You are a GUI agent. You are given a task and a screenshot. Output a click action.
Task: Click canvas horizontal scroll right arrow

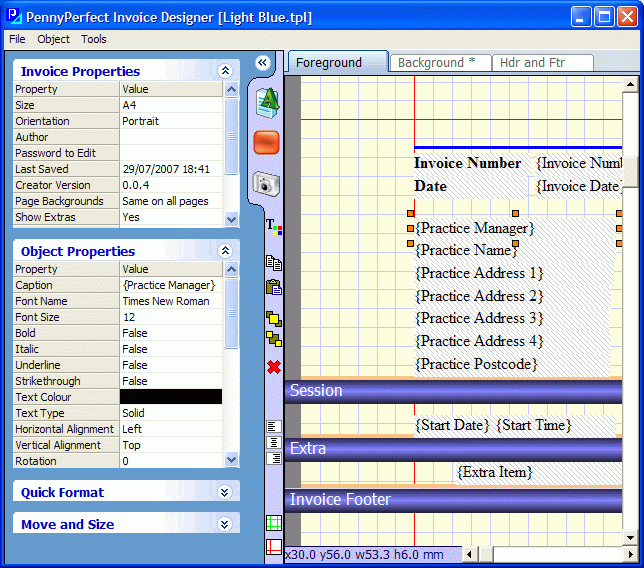(630, 554)
